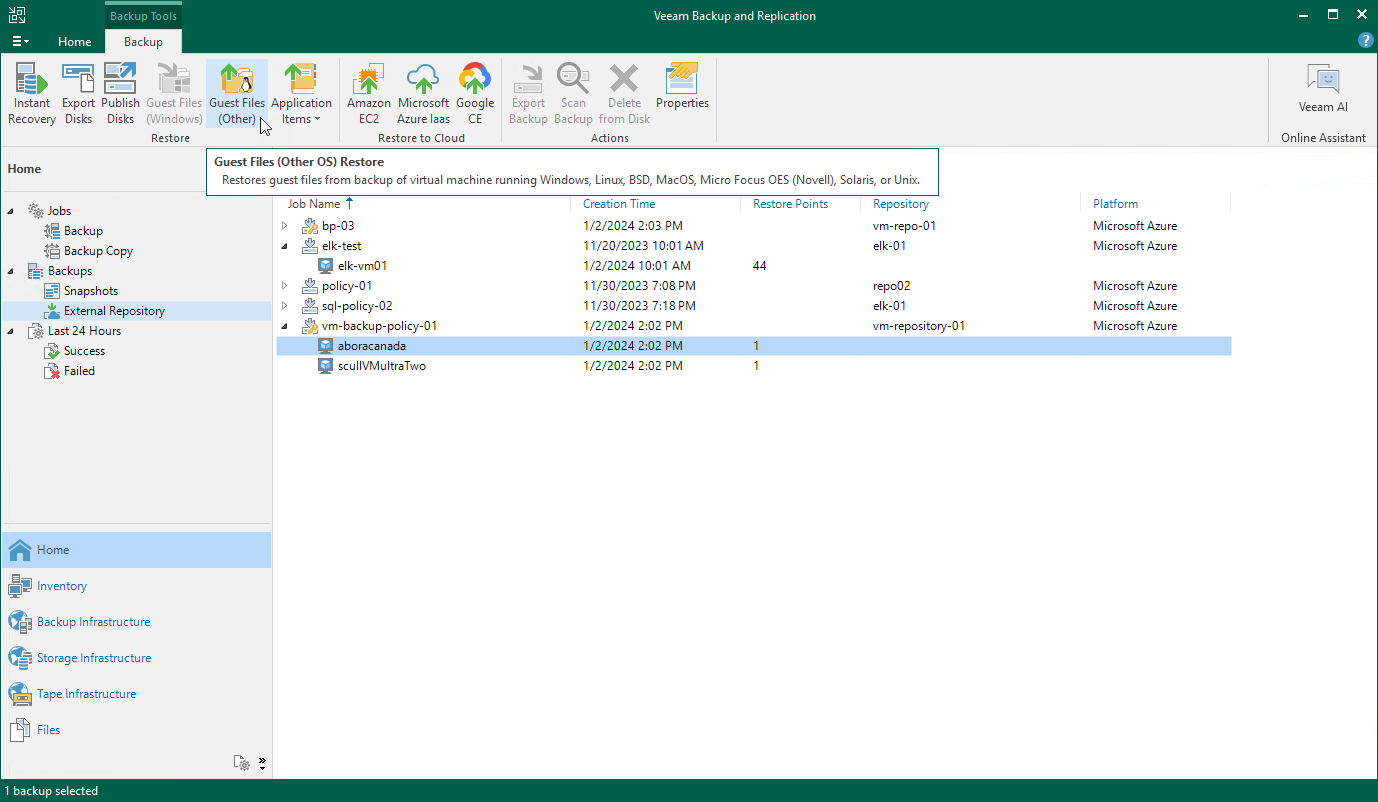Screen dimensions: 1378x802
Task: Select Backup under Jobs in the tree
Action: [x=83, y=231]
